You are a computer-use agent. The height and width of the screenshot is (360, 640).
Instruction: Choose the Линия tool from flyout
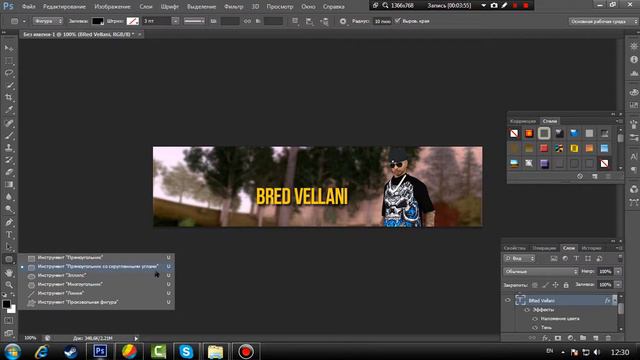(96, 293)
